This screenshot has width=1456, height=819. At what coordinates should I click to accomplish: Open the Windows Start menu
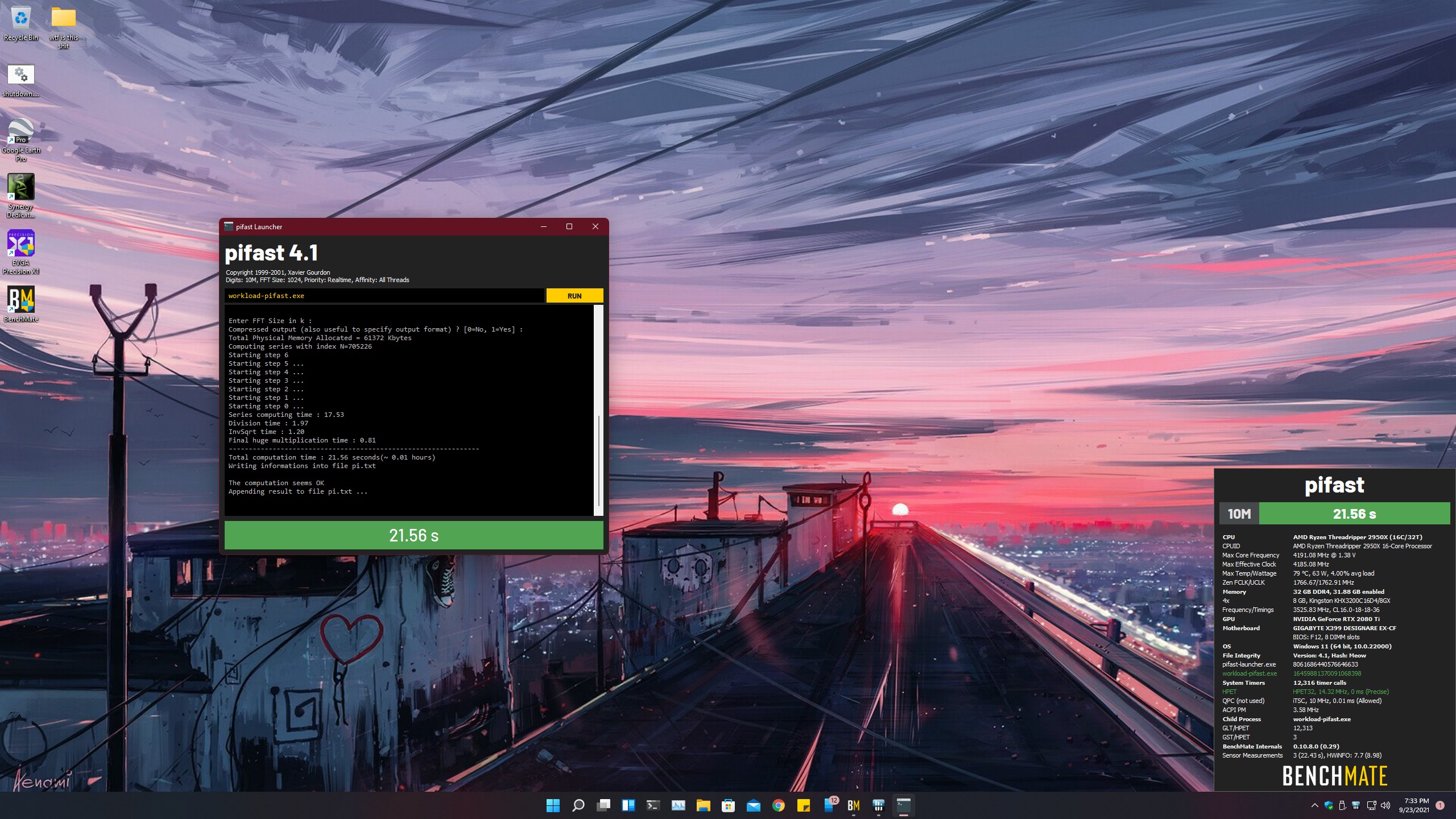click(x=553, y=805)
